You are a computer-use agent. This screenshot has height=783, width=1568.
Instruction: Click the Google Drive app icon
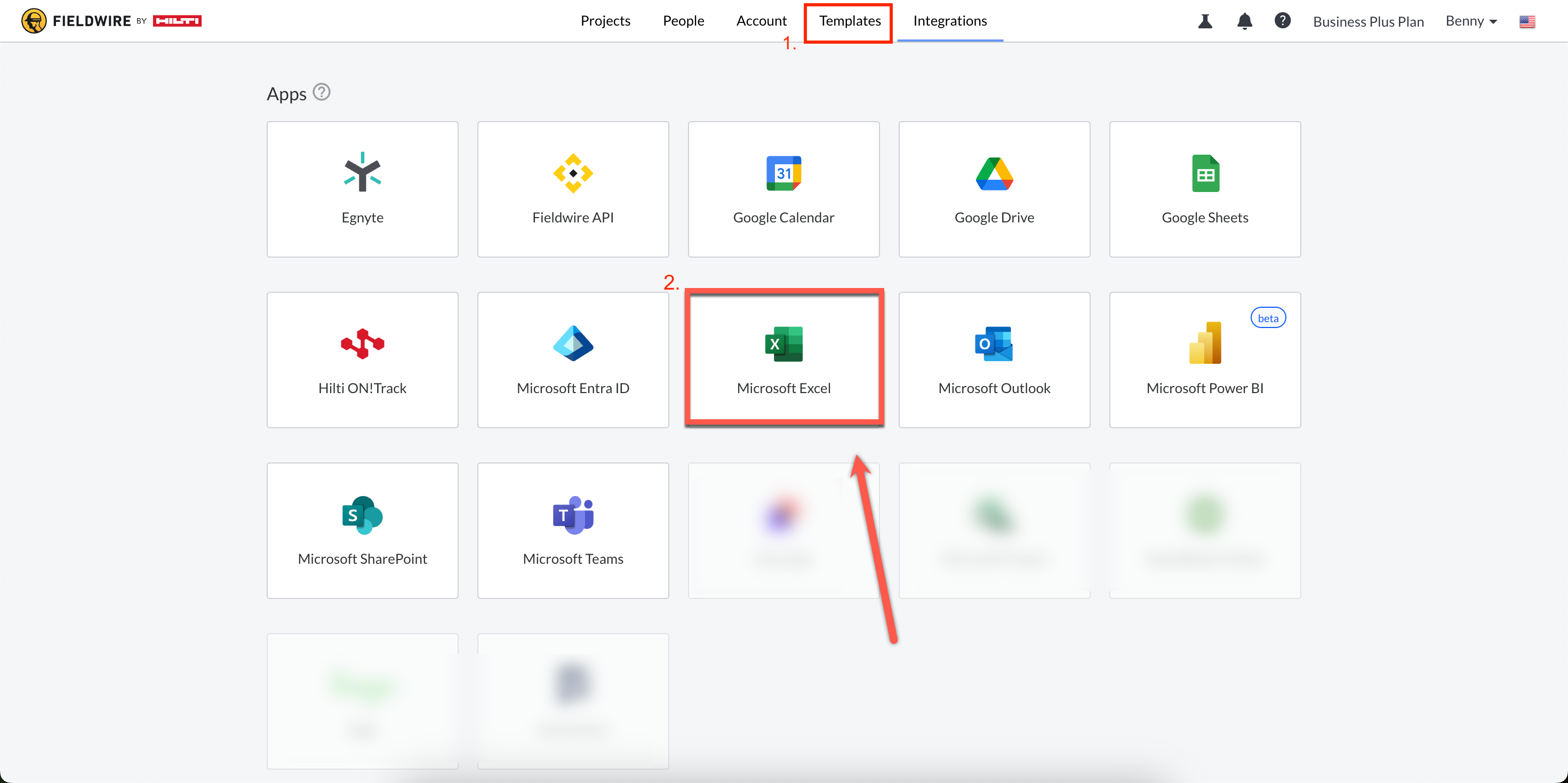coord(994,173)
